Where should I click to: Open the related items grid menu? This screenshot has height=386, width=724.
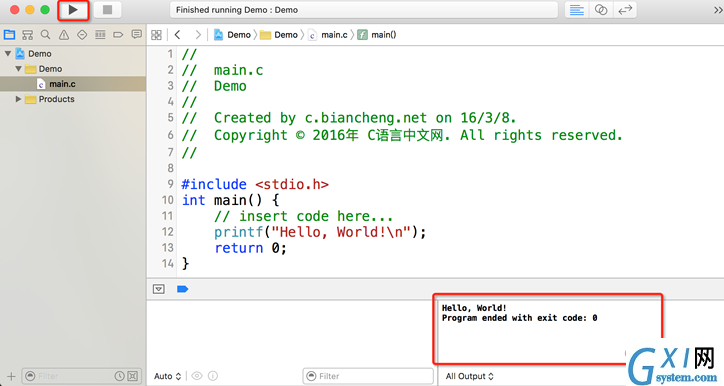(x=157, y=35)
